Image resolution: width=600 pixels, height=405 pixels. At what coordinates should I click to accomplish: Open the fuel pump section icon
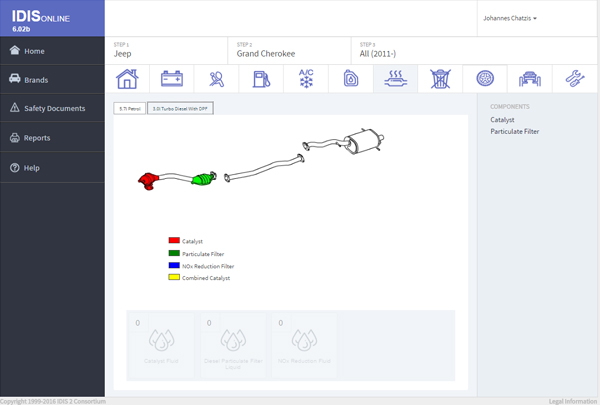pyautogui.click(x=261, y=79)
